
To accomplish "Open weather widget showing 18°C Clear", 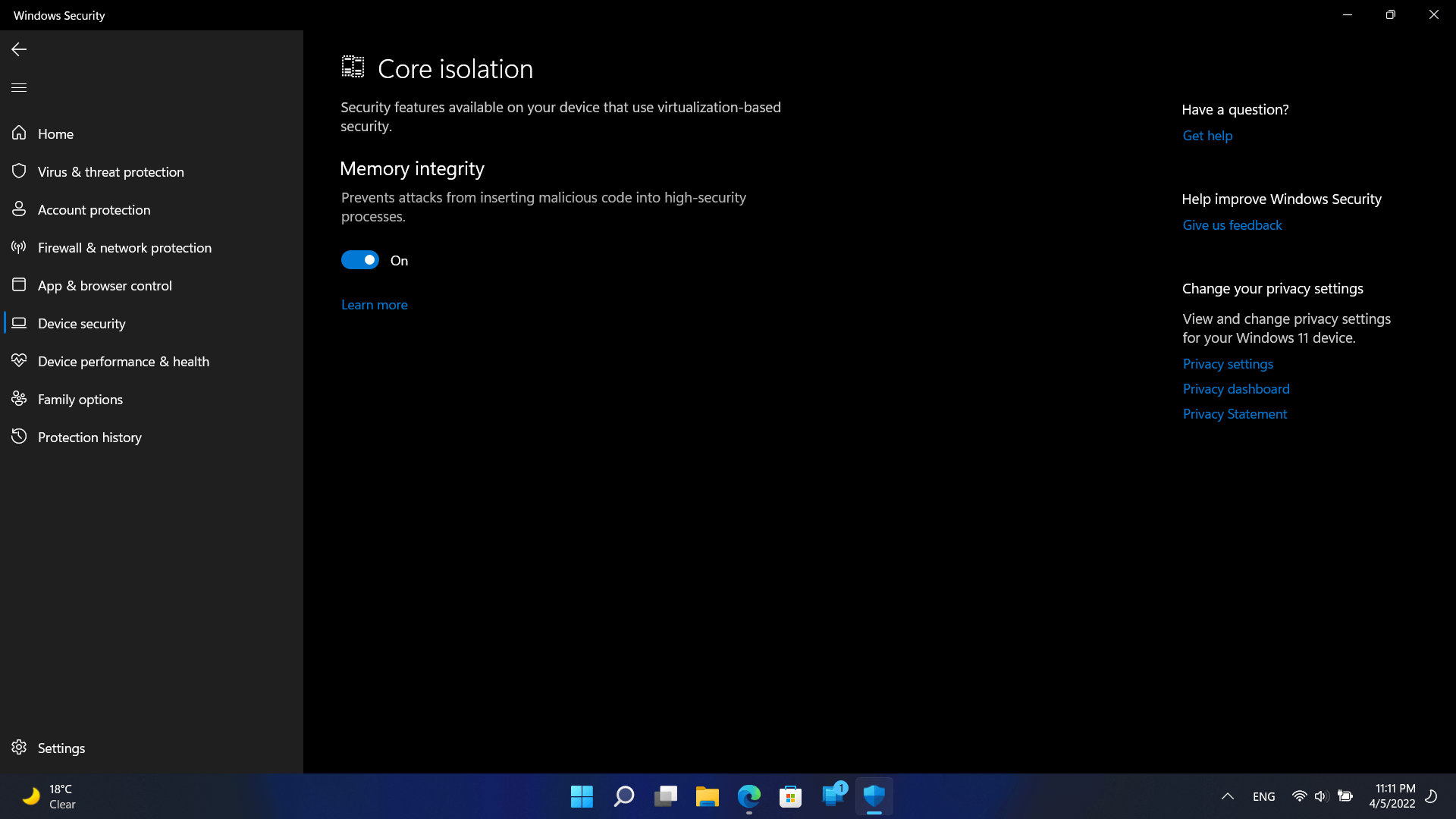I will [49, 796].
